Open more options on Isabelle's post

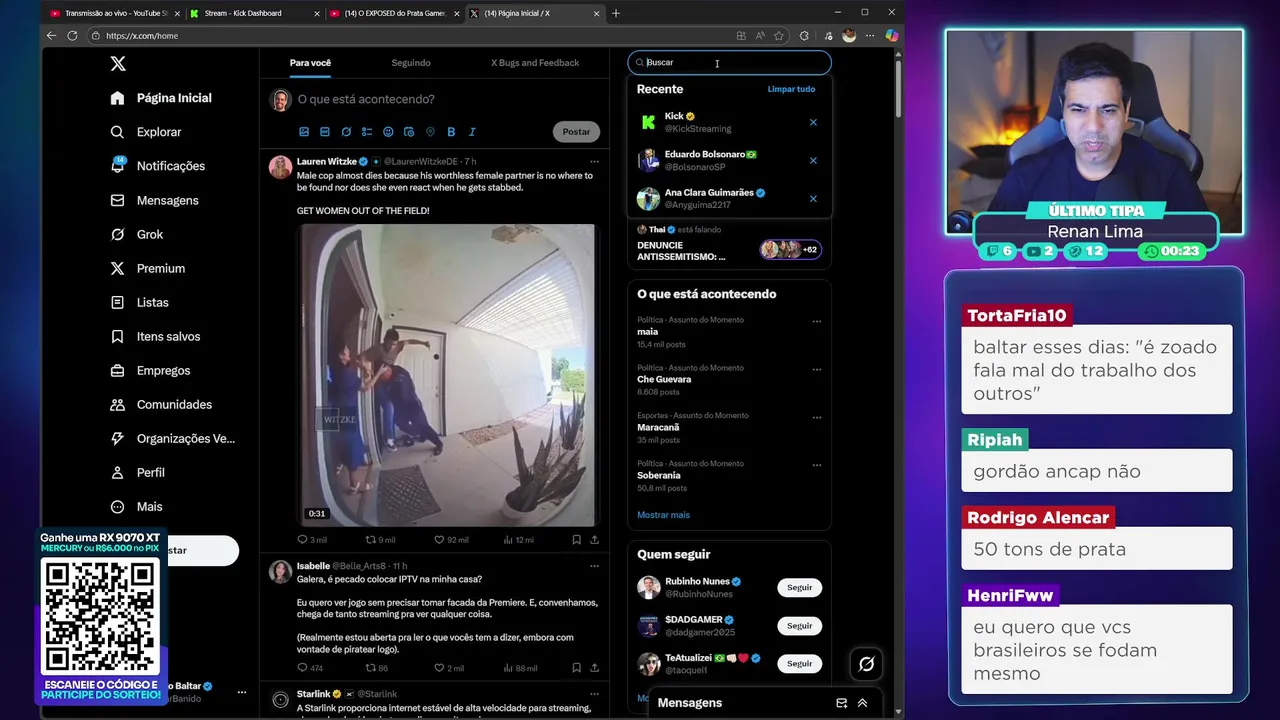click(594, 566)
